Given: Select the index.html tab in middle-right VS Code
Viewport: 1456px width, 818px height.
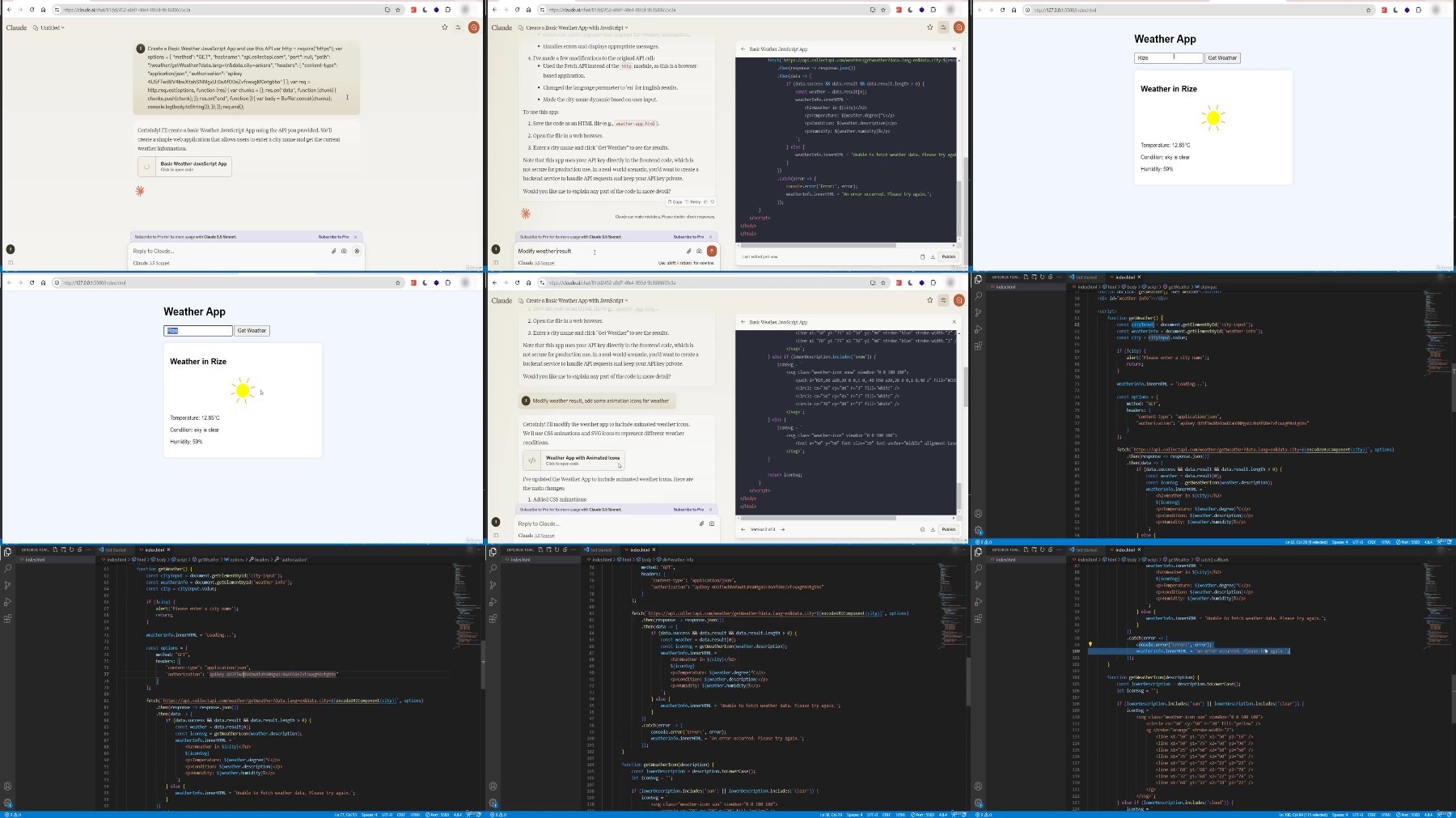Looking at the screenshot, I should 1126,277.
